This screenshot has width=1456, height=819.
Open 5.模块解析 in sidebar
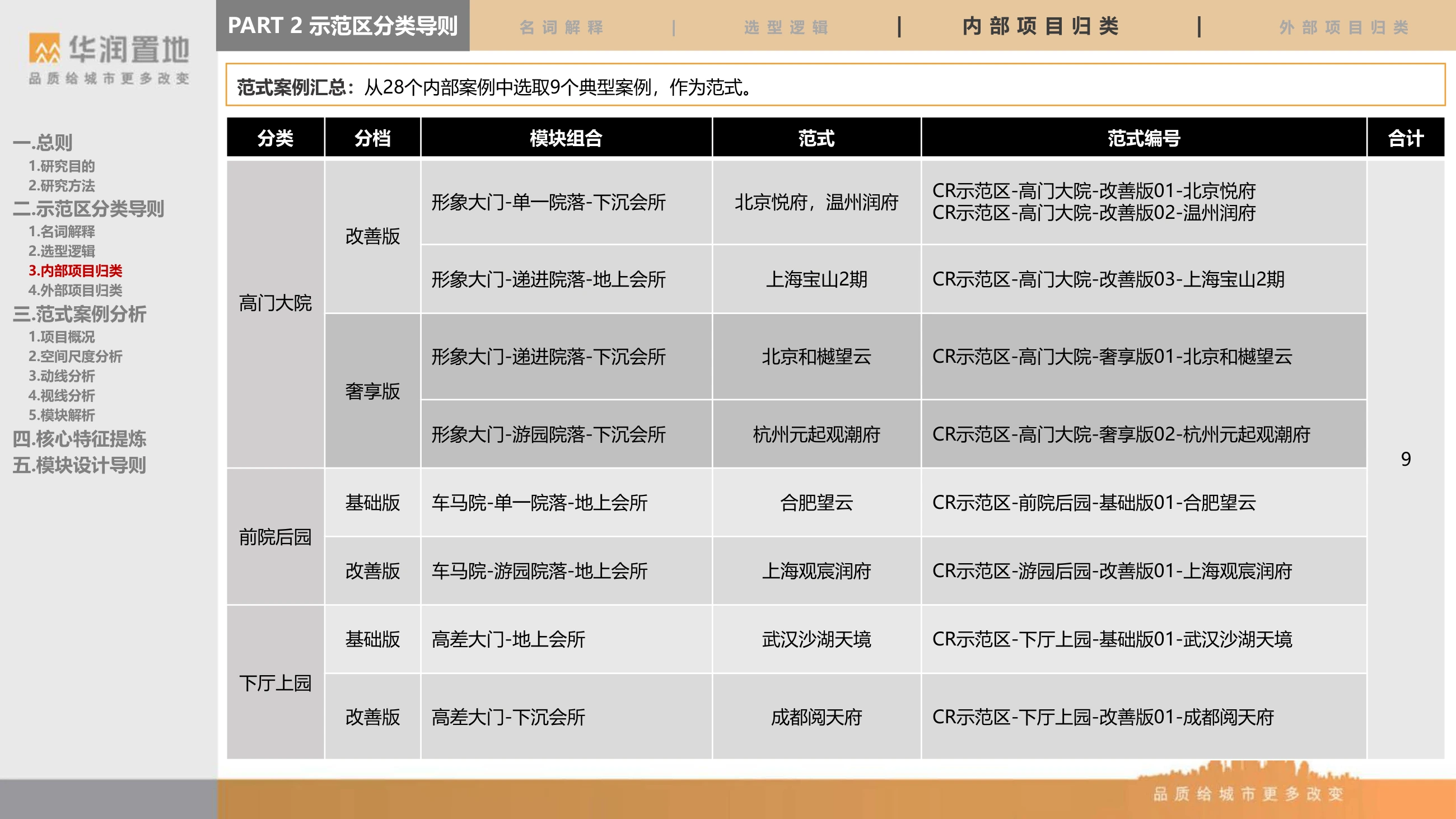click(62, 415)
